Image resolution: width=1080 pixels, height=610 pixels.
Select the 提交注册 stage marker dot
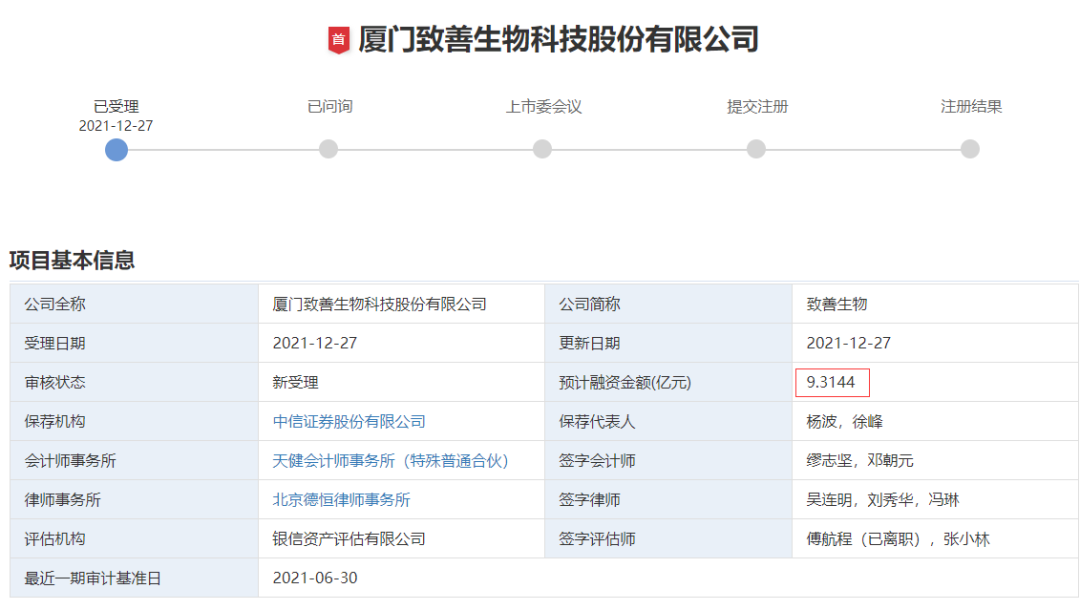point(756,149)
